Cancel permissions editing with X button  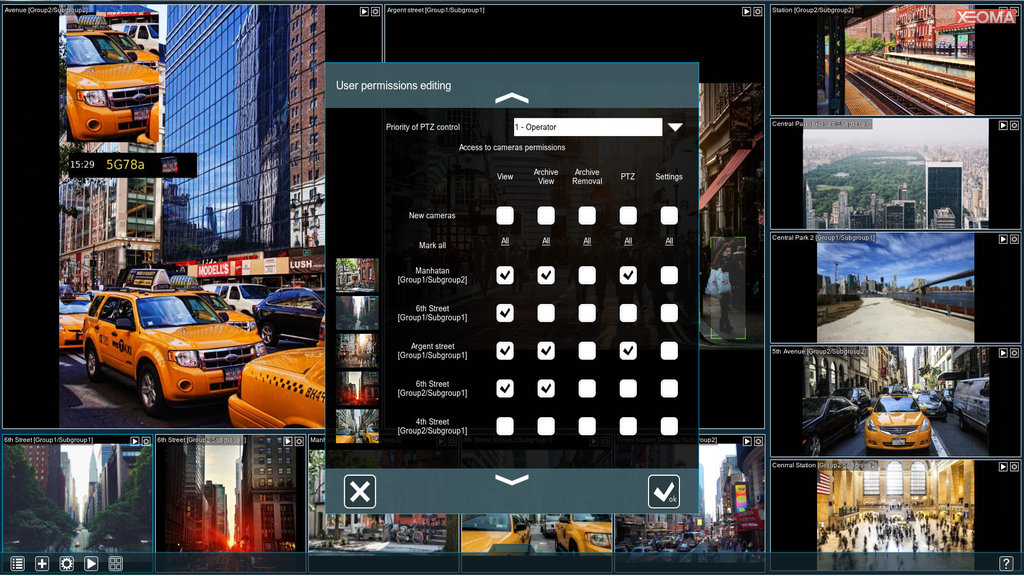point(360,492)
